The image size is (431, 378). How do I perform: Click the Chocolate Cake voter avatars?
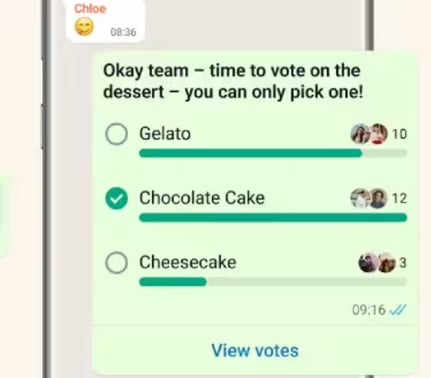tap(369, 198)
